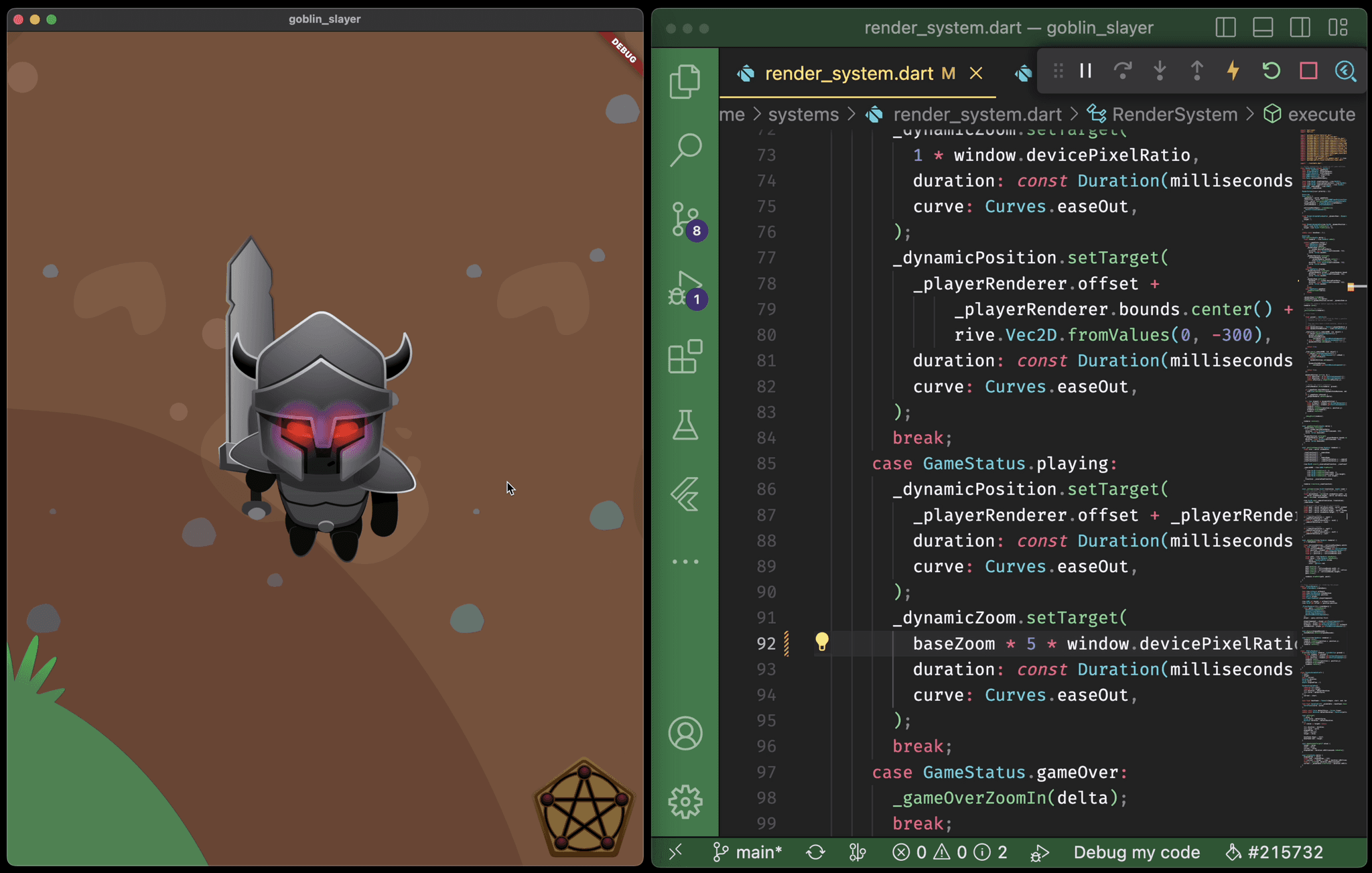Open the Testing flask view
The width and height of the screenshot is (1372, 873).
click(685, 425)
